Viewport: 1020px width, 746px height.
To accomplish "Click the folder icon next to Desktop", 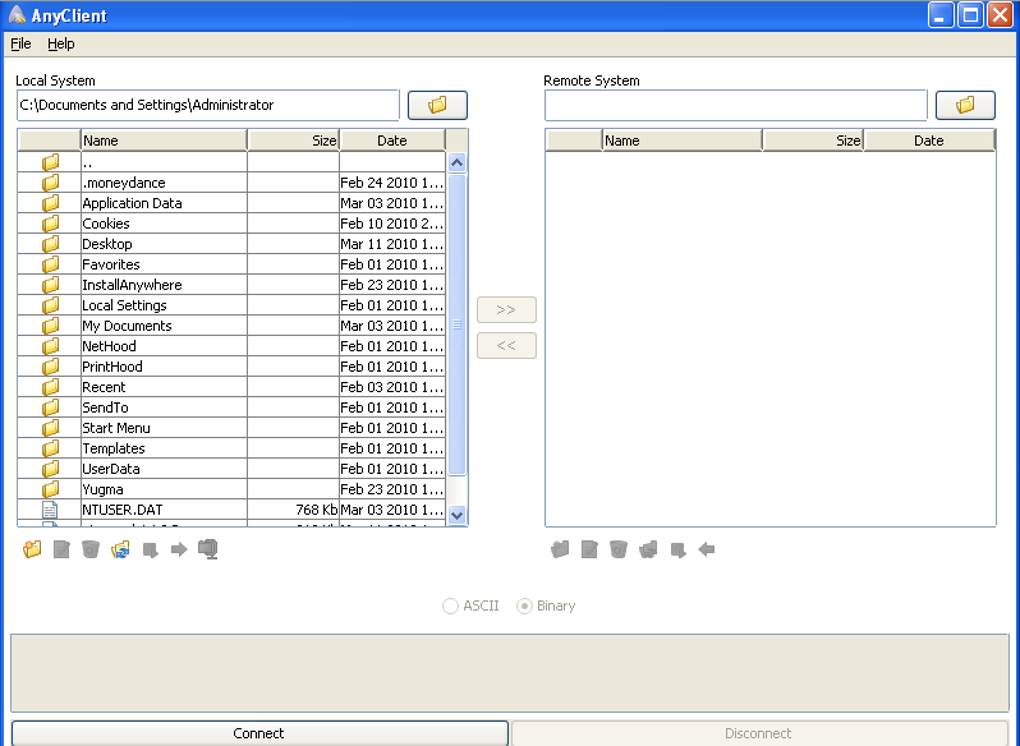I will (50, 244).
